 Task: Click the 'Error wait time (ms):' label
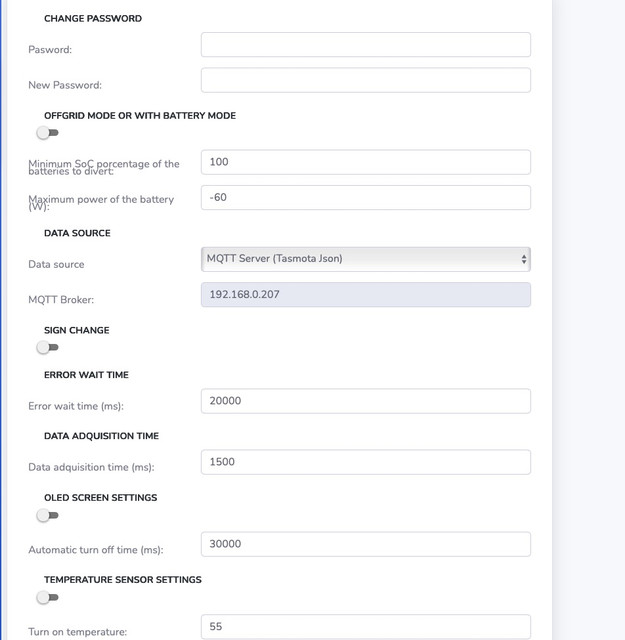pos(76,406)
